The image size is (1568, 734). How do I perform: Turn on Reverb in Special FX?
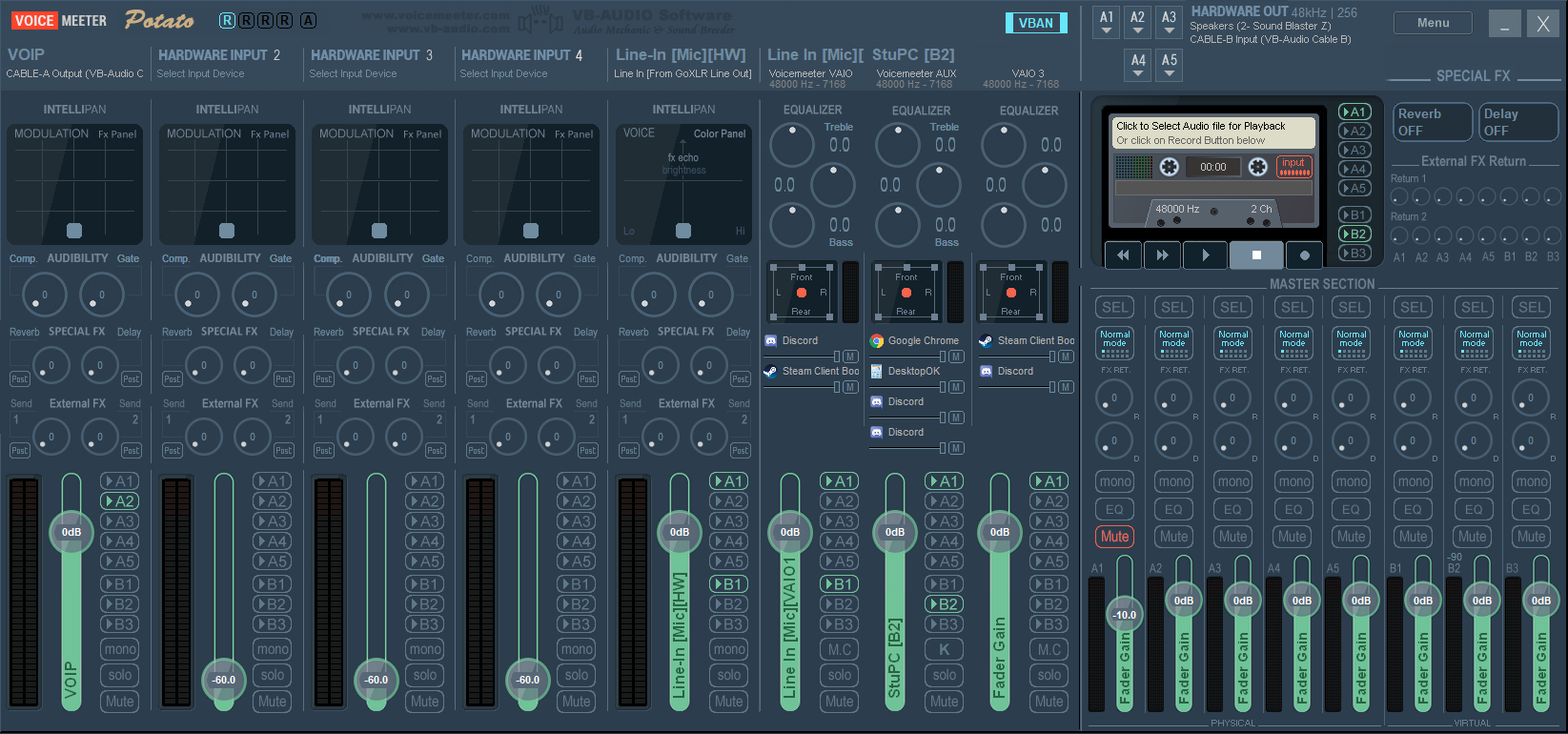1433,122
